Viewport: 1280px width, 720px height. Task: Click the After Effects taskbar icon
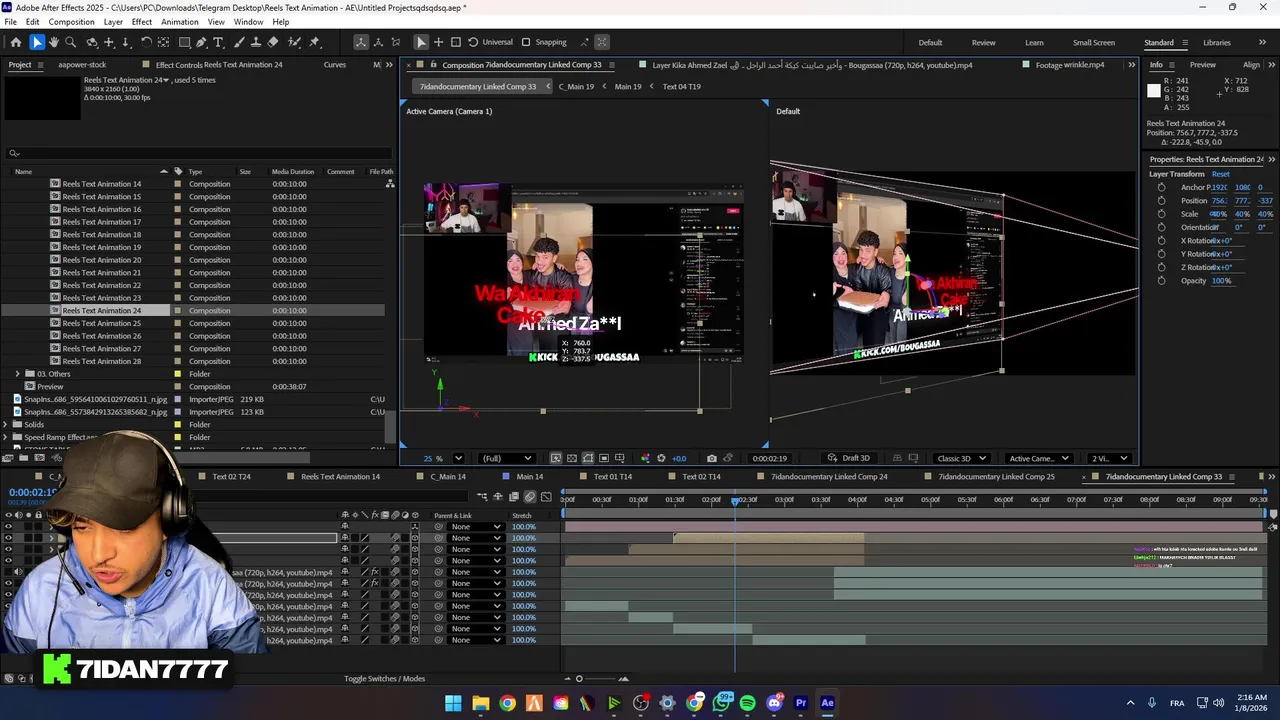coord(827,703)
